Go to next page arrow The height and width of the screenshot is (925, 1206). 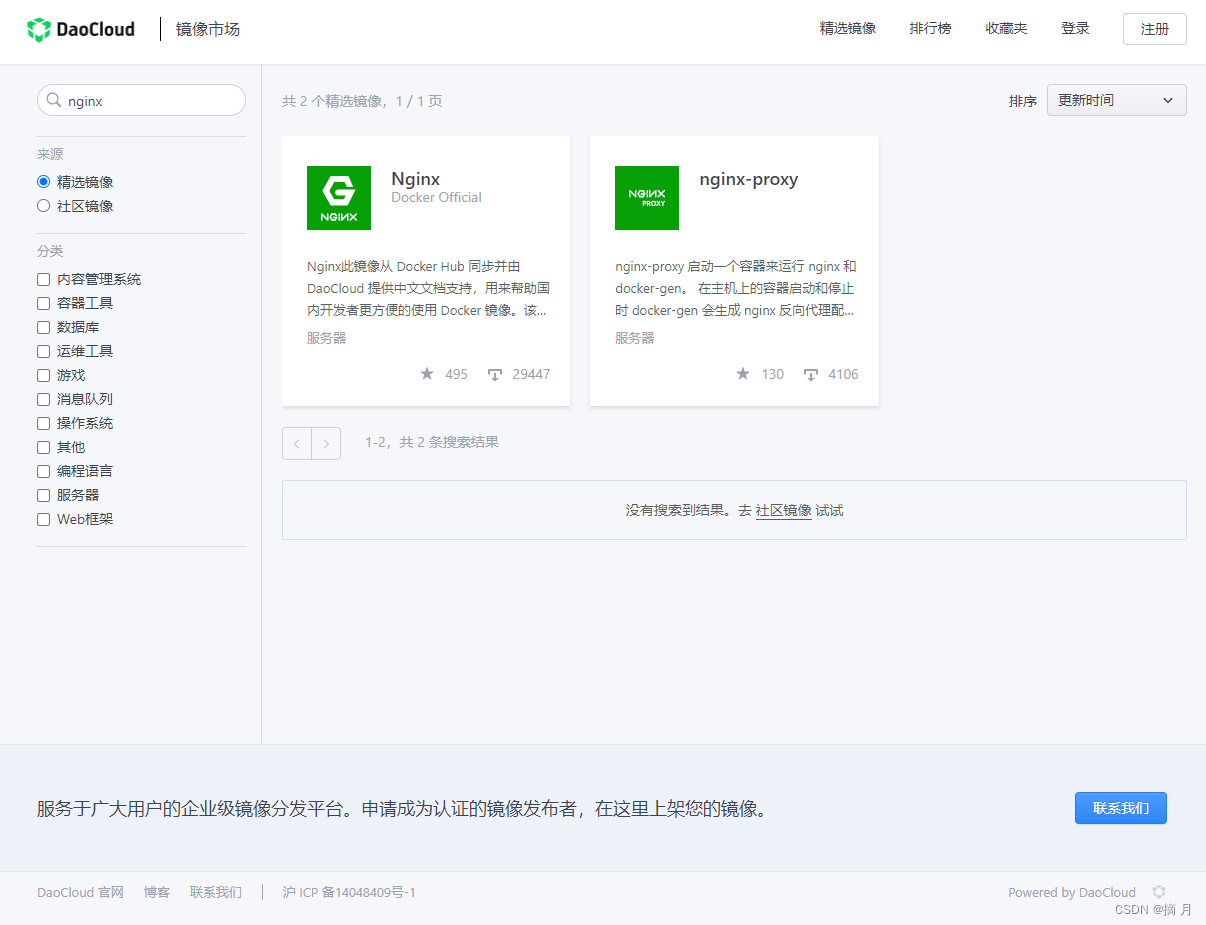tap(326, 443)
